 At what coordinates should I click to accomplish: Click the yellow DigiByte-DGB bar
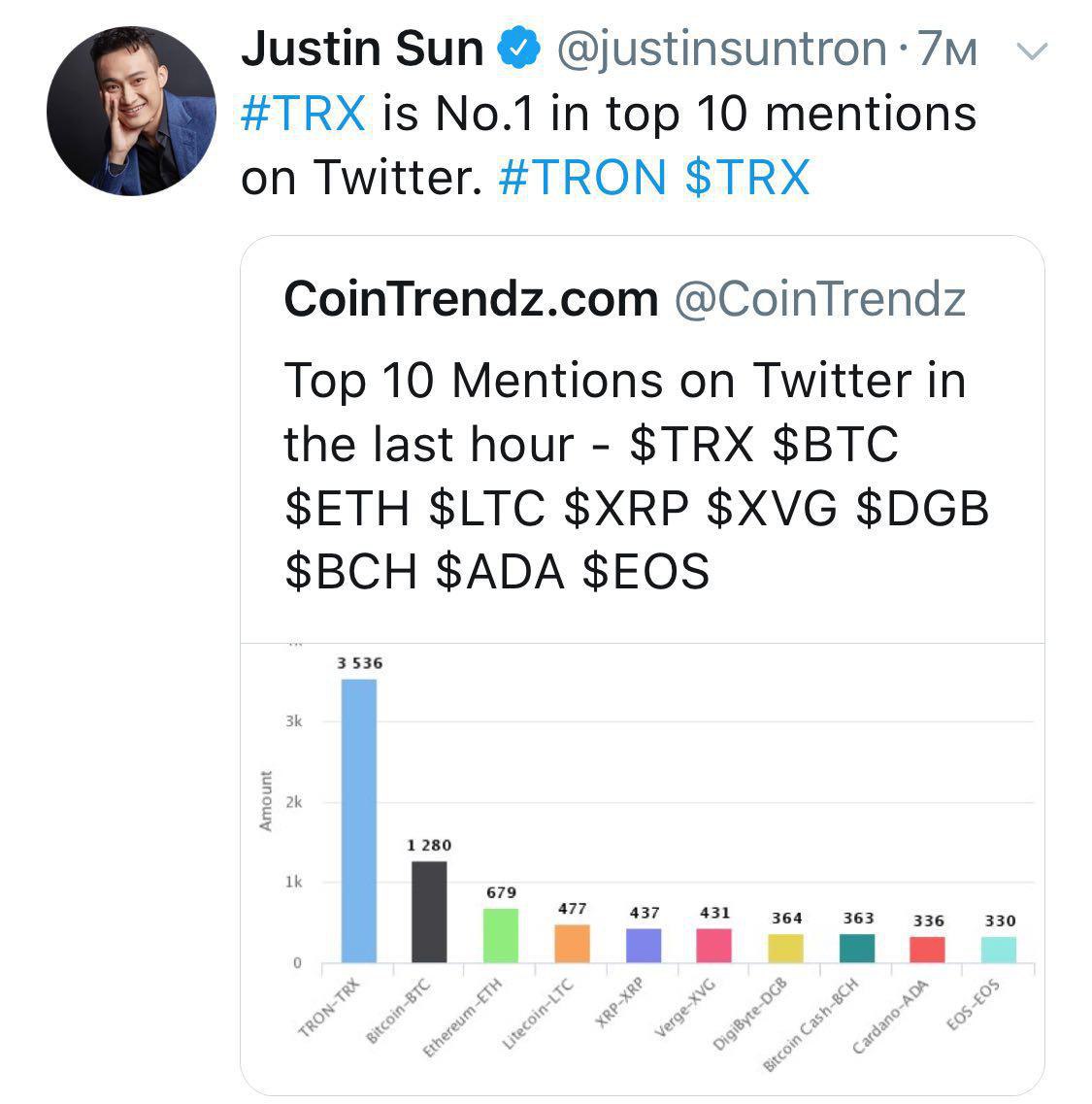tap(785, 949)
